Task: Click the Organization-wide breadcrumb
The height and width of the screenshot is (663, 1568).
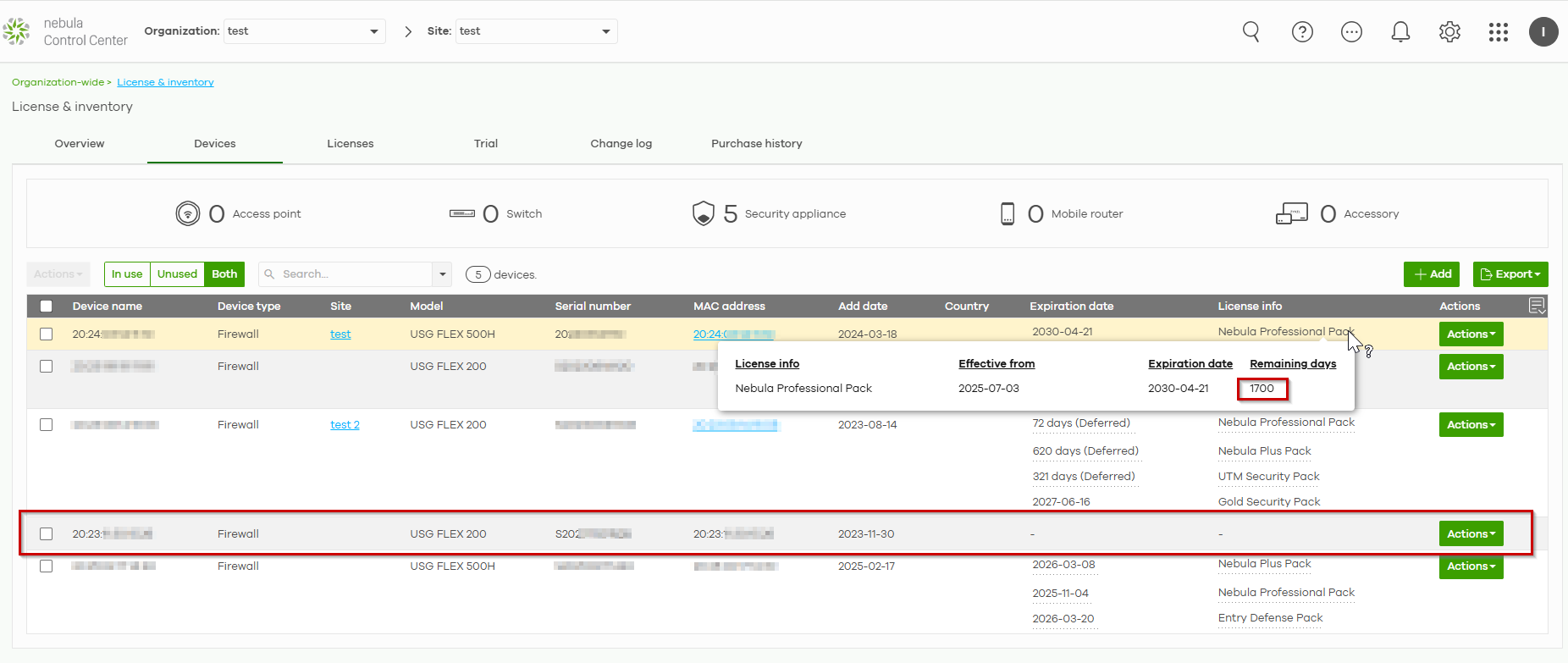Action: pyautogui.click(x=58, y=82)
